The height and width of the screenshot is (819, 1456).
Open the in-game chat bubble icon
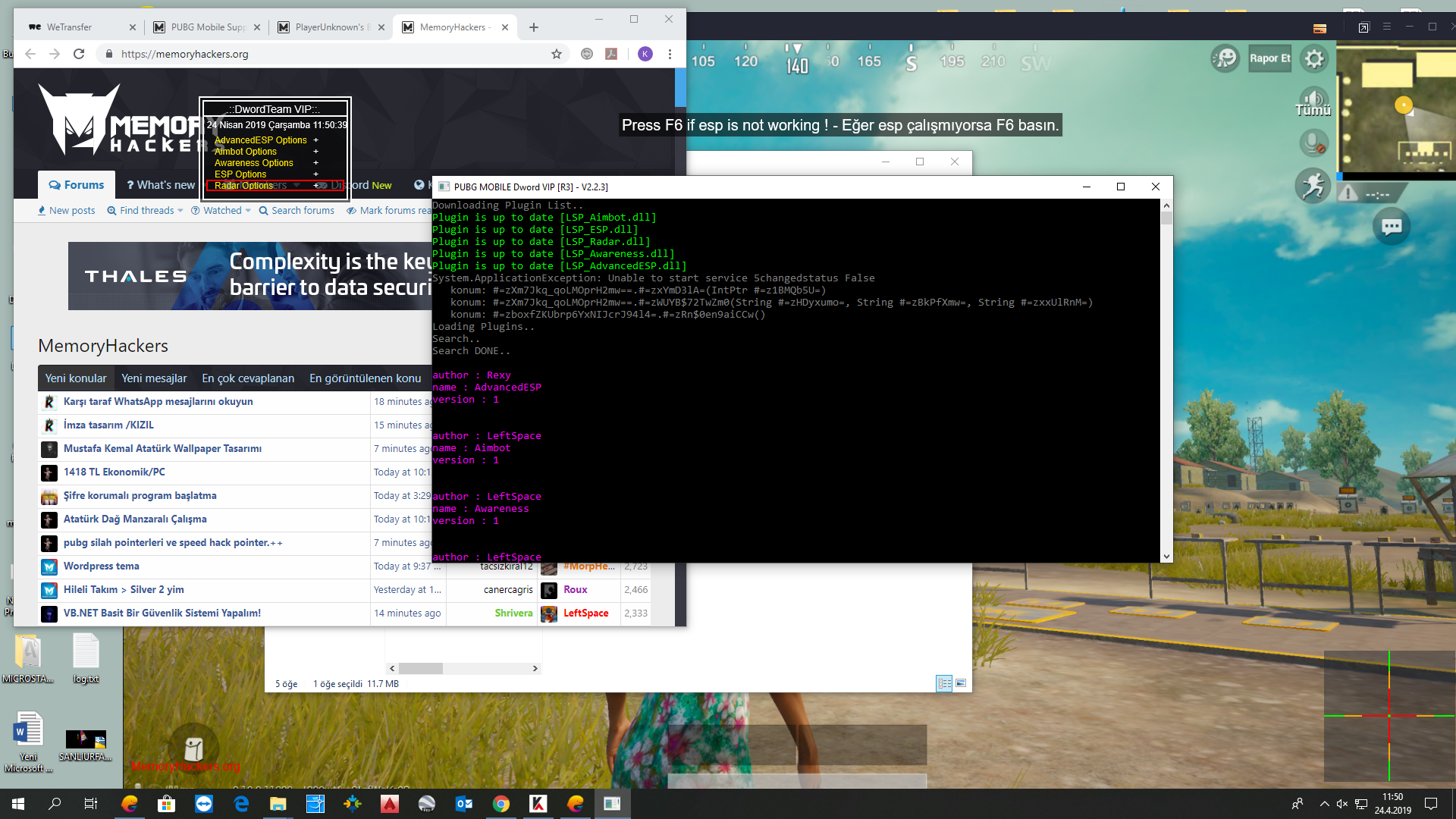coord(1391,227)
